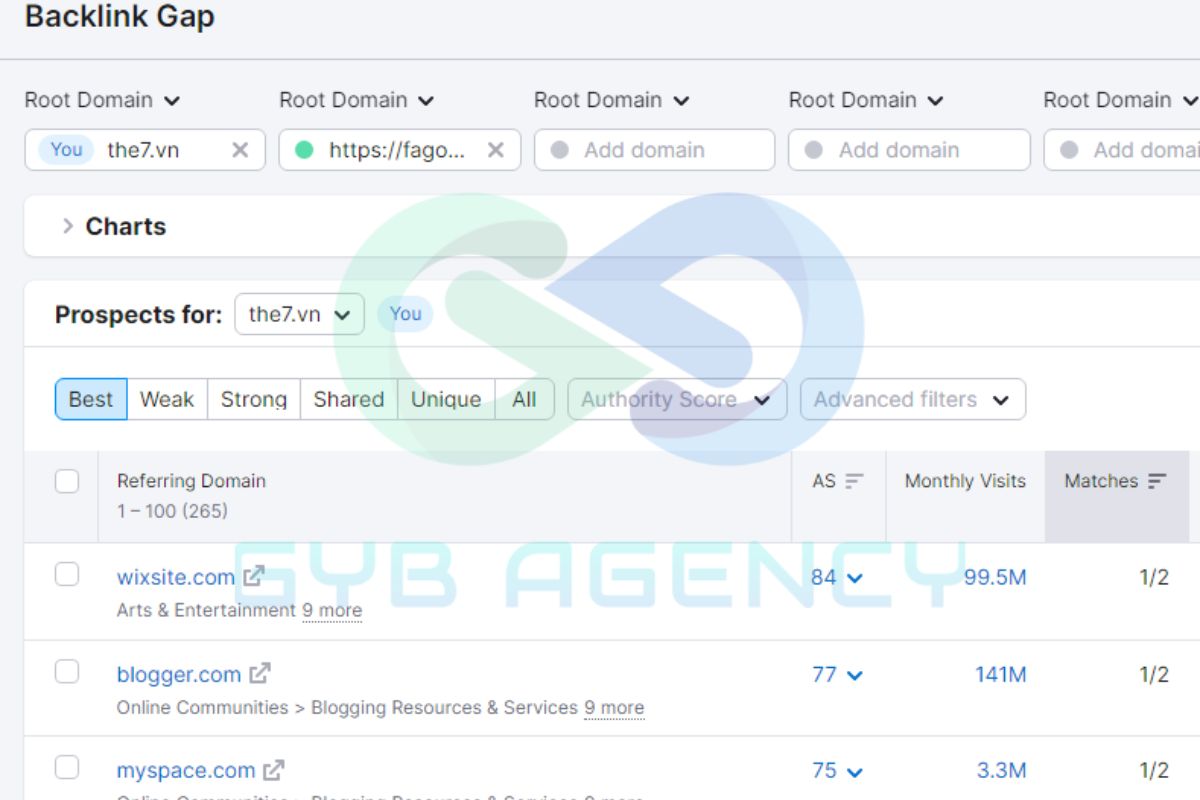Select the Strong prospects tab
1200x800 pixels.
coord(254,399)
